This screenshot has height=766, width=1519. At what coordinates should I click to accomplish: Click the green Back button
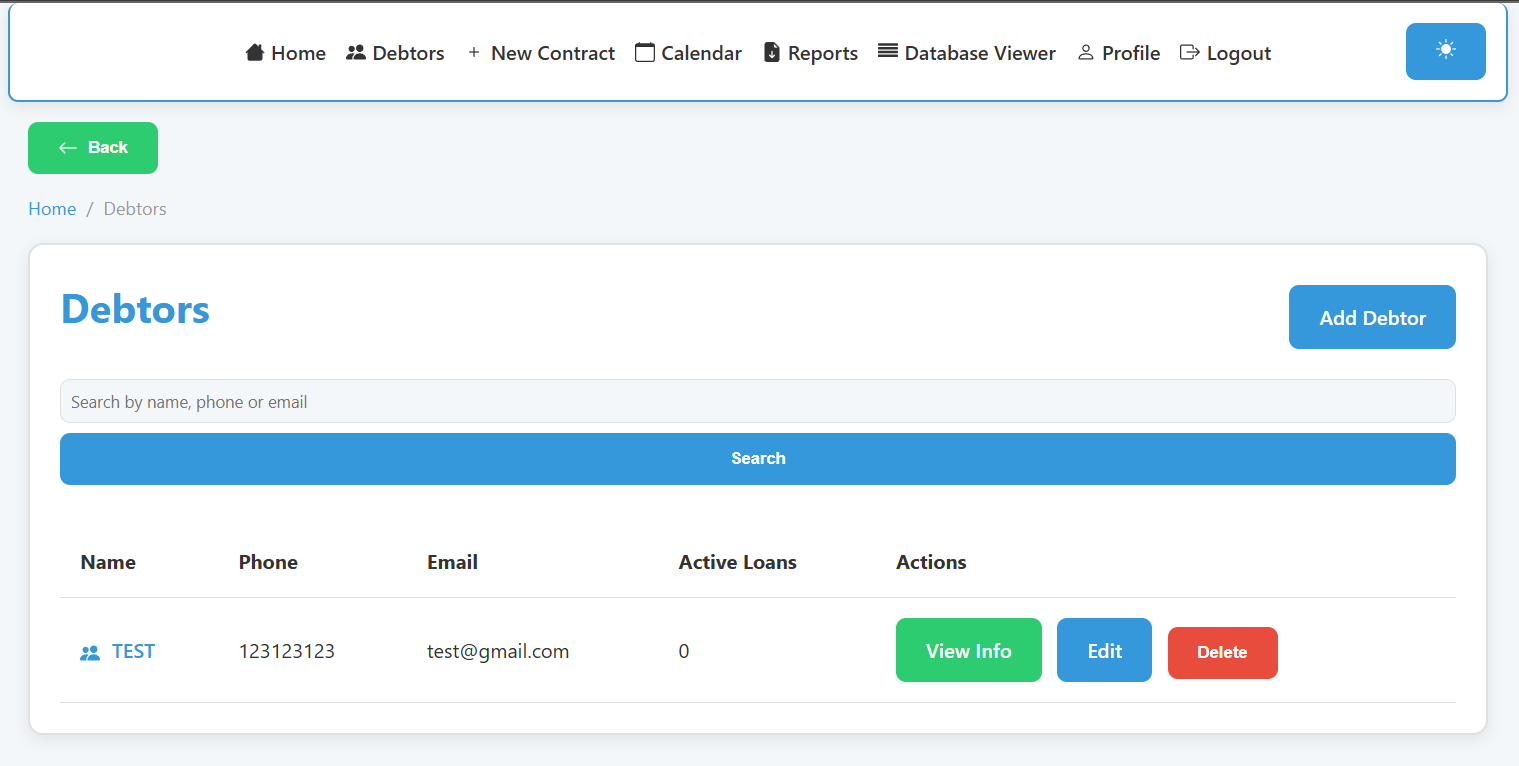coord(93,148)
